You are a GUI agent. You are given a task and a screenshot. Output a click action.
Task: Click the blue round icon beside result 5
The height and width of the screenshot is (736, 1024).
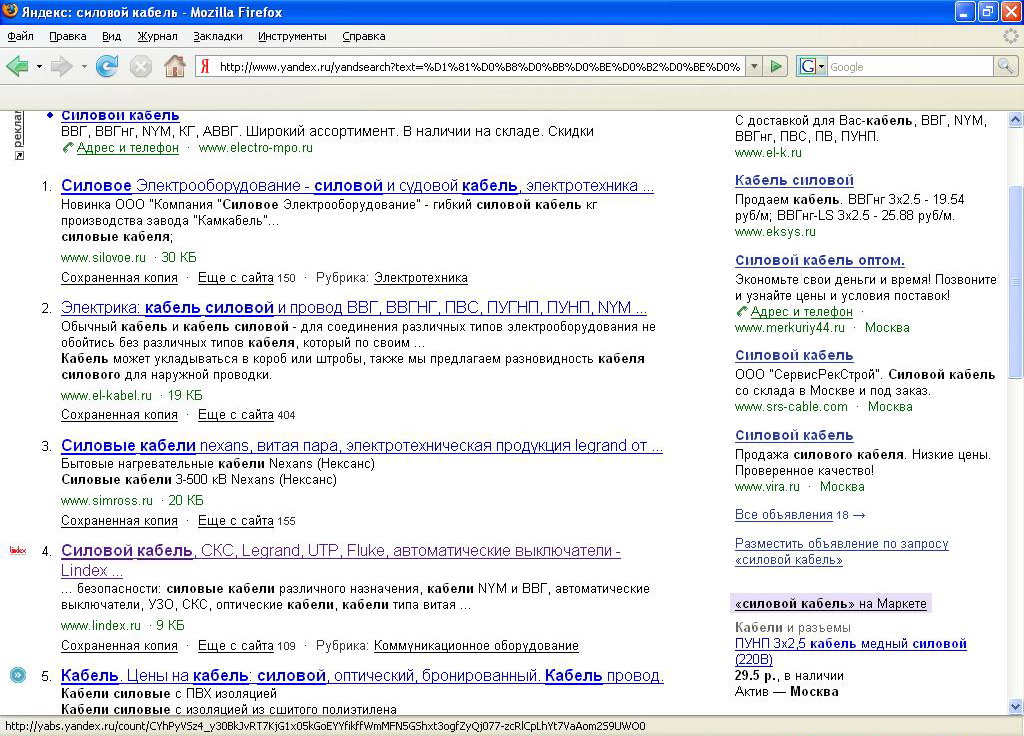17,675
